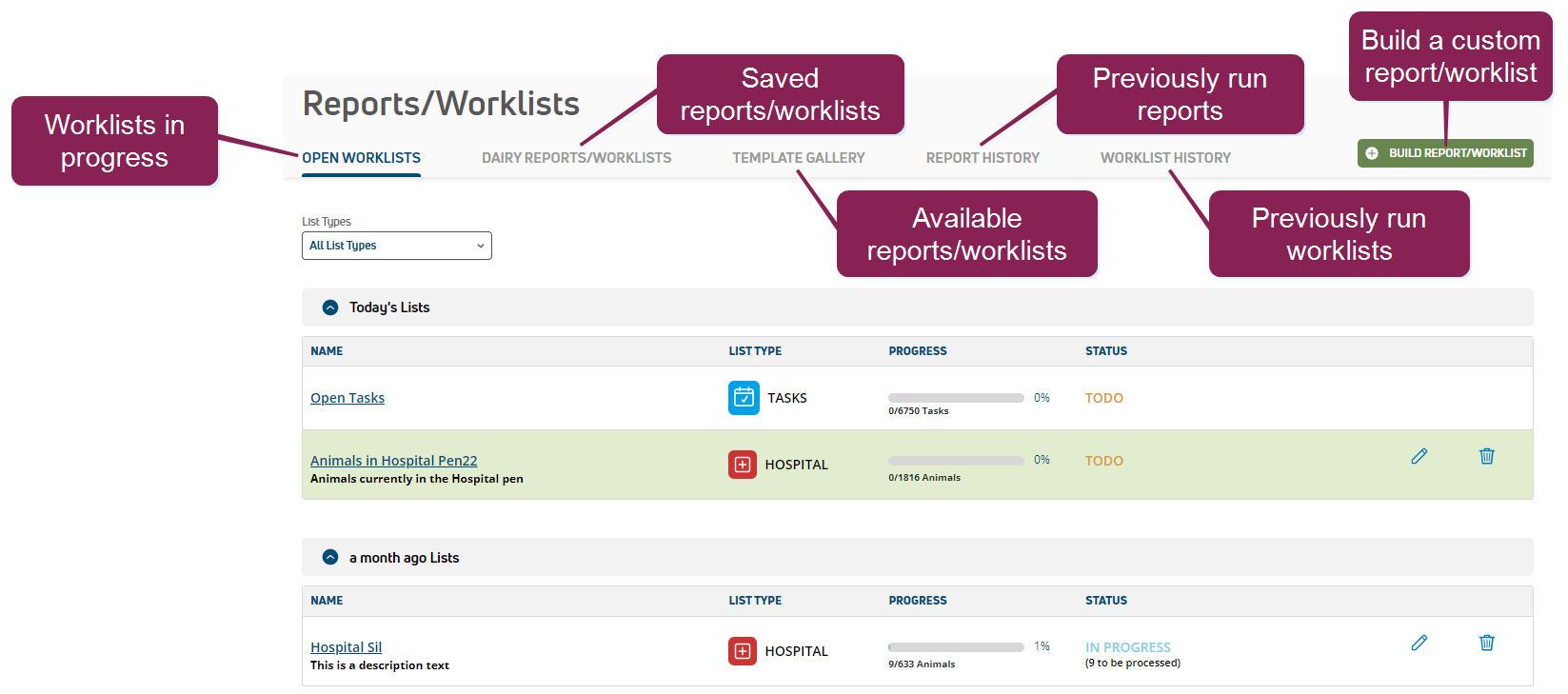The image size is (1568, 694).
Task: Delete the Animals in Hospital Pen22 worklist
Action: [x=1486, y=457]
